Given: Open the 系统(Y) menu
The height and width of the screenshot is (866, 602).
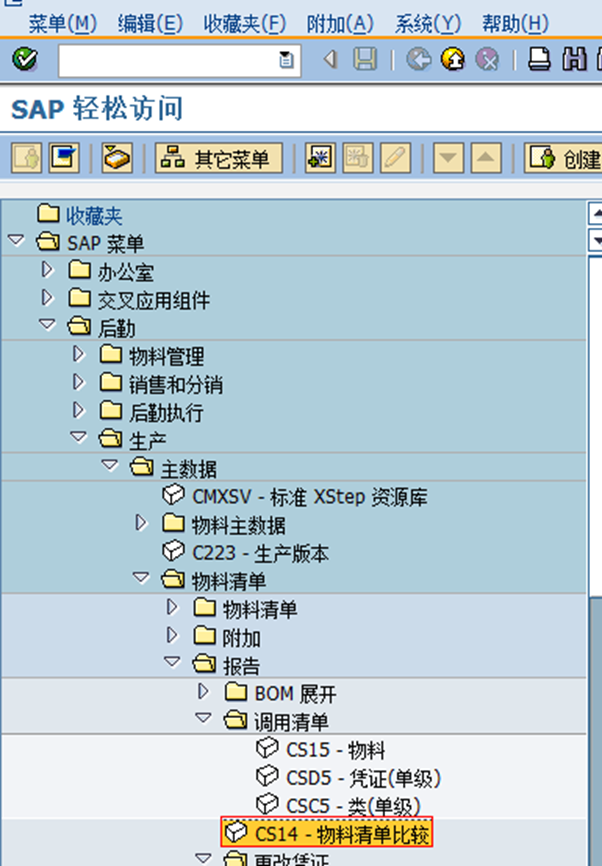Looking at the screenshot, I should tap(428, 24).
